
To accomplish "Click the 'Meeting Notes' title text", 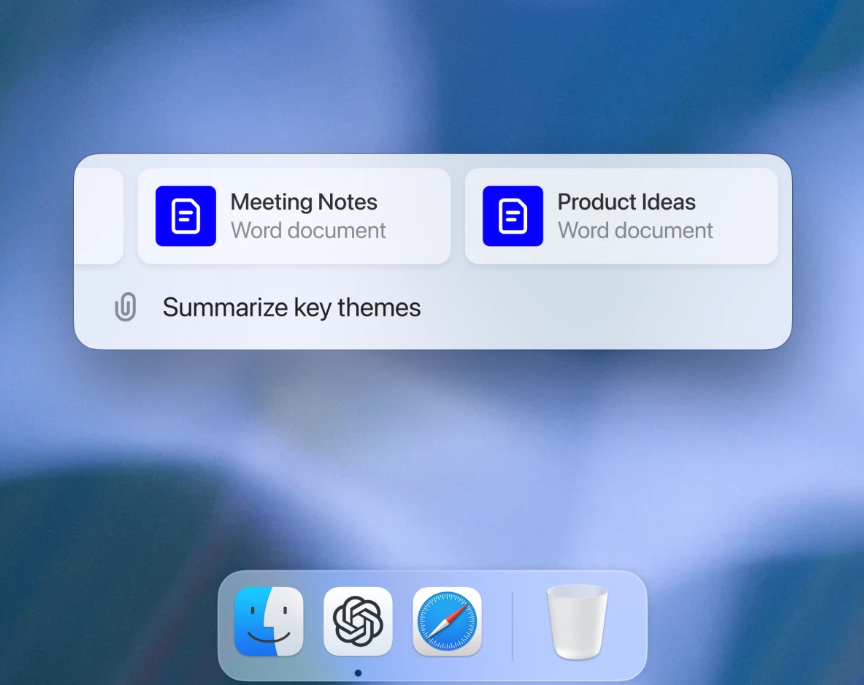I will coord(304,202).
